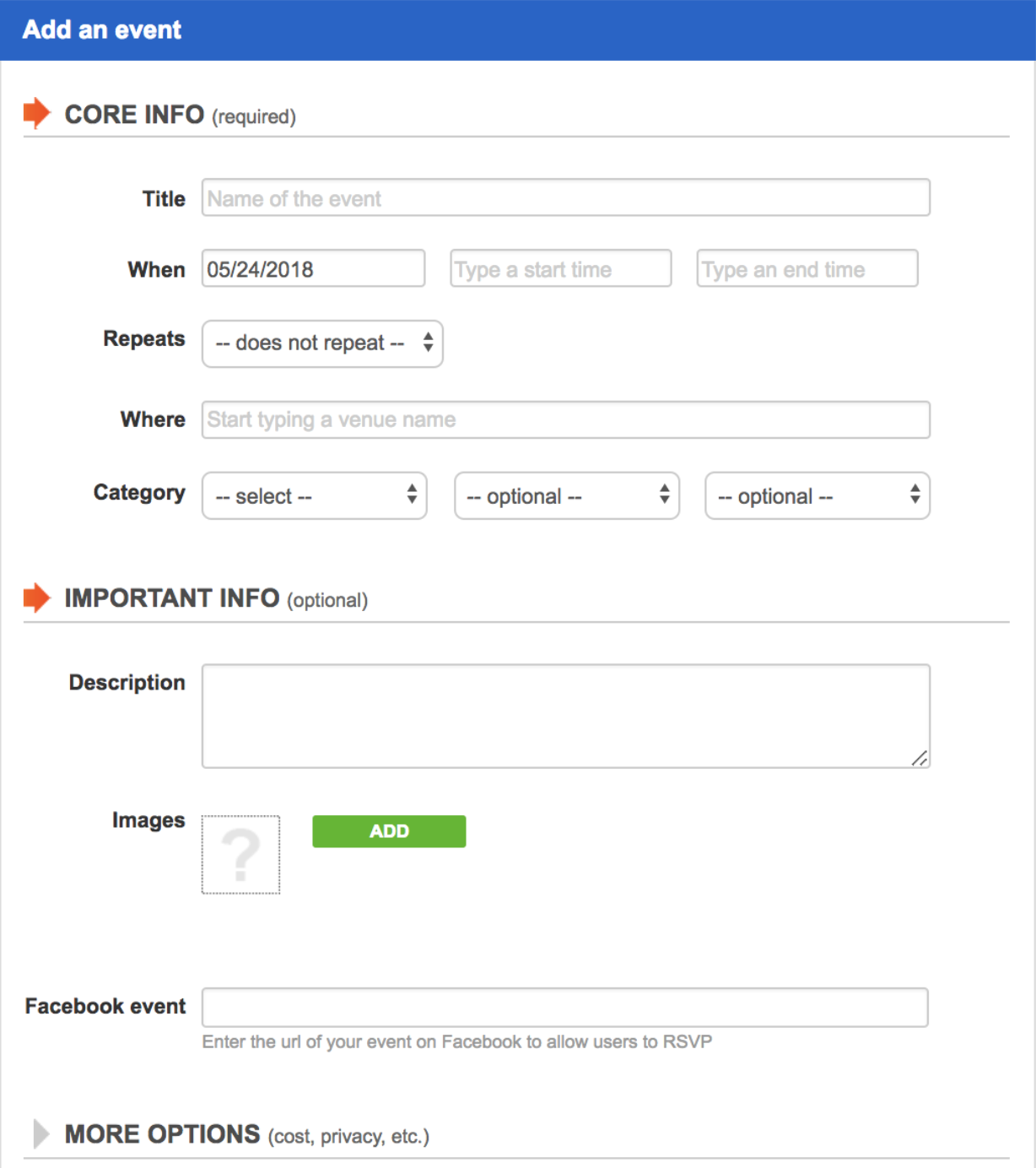Focus the event Title field

click(x=566, y=197)
